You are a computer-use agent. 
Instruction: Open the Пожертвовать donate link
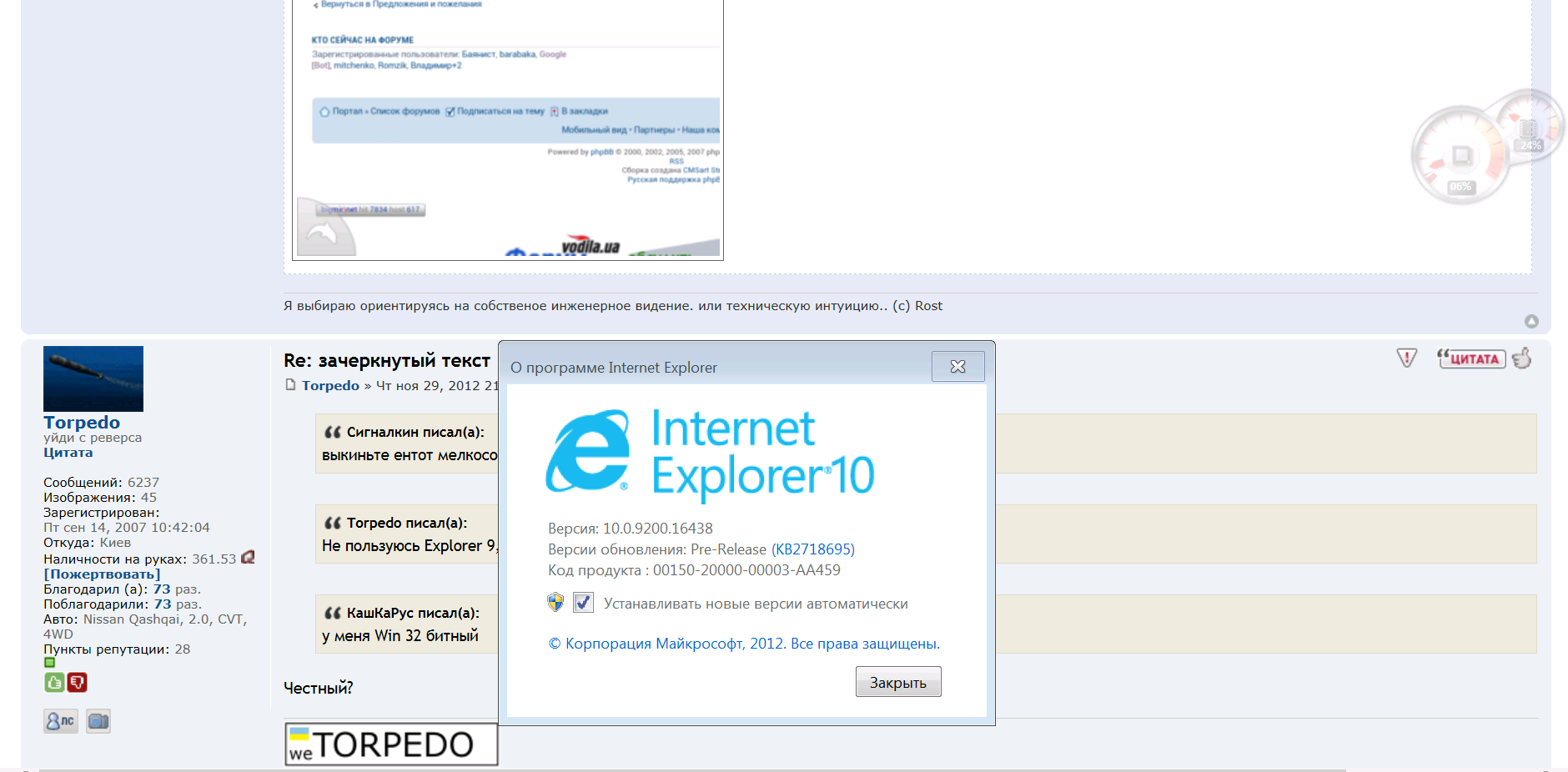pos(102,574)
